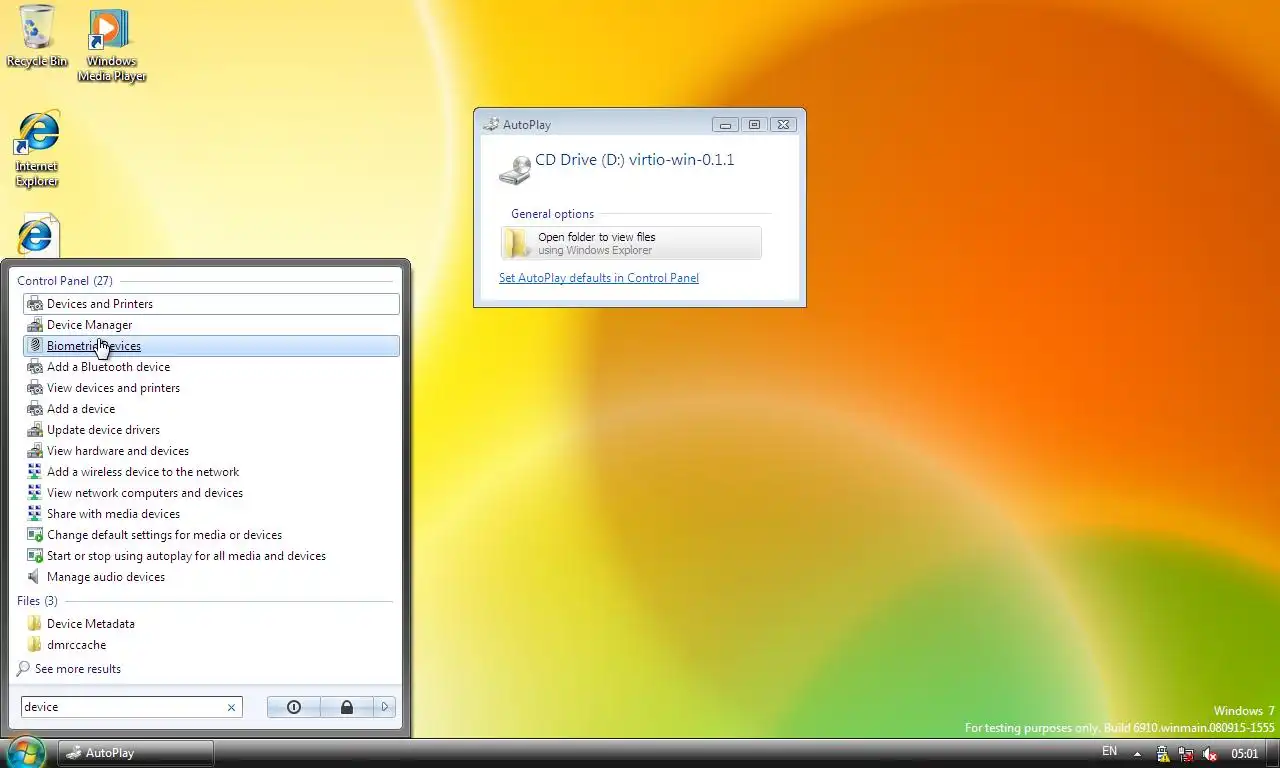Click the Files (3) group header
This screenshot has width=1280, height=768.
point(37,601)
